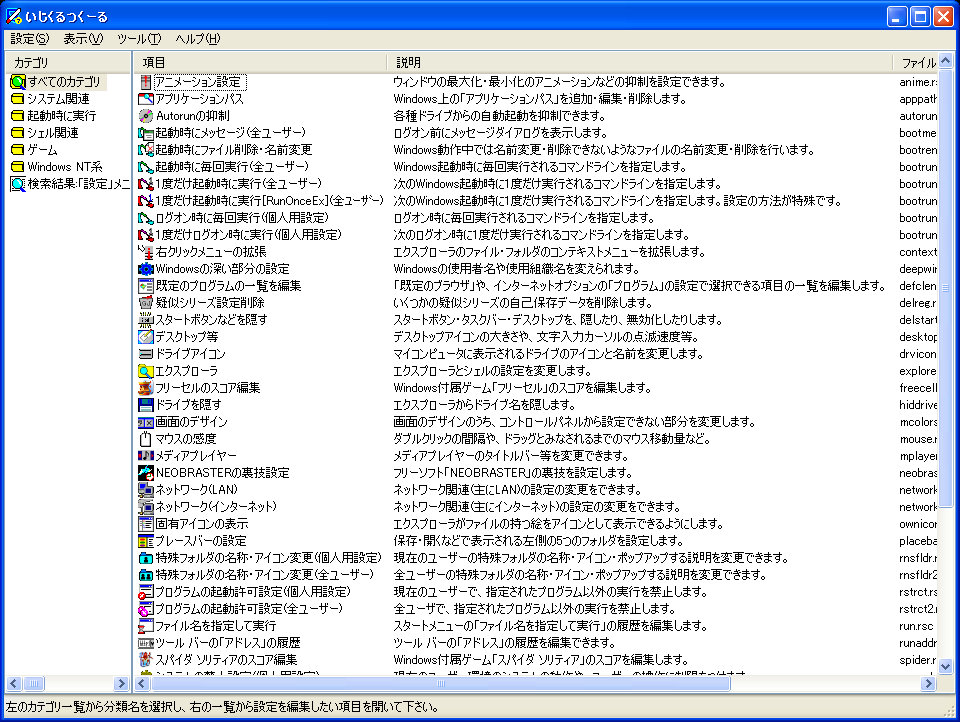Click the フリーセルのスコア編集 icon
The width and height of the screenshot is (960, 722).
[145, 387]
